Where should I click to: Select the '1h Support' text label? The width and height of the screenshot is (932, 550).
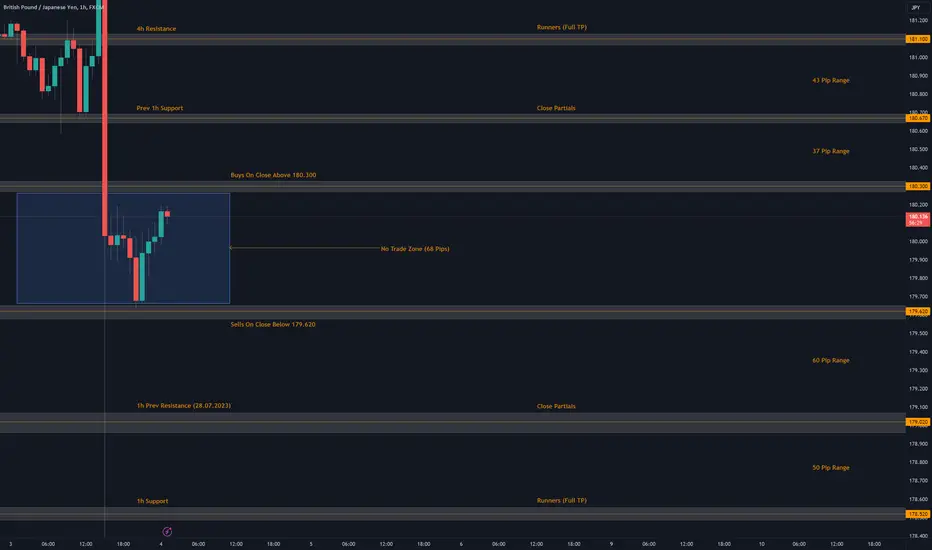pos(152,501)
